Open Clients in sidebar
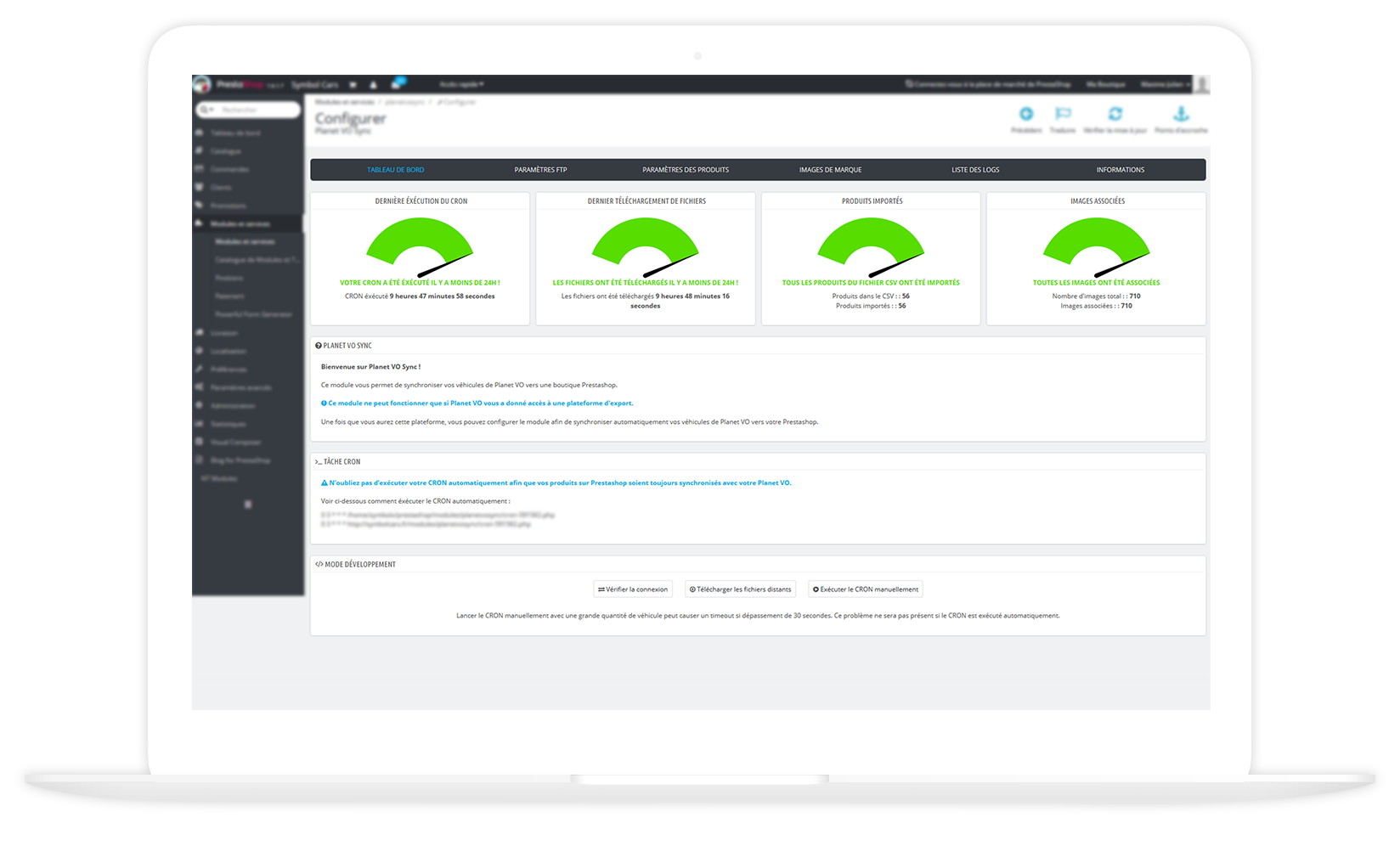 (x=221, y=187)
